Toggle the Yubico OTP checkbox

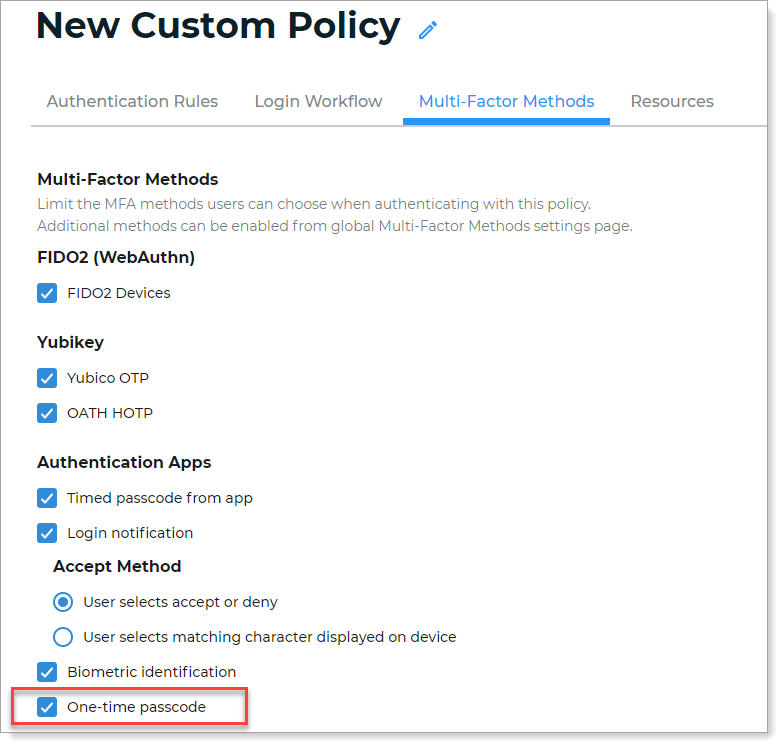[47, 378]
